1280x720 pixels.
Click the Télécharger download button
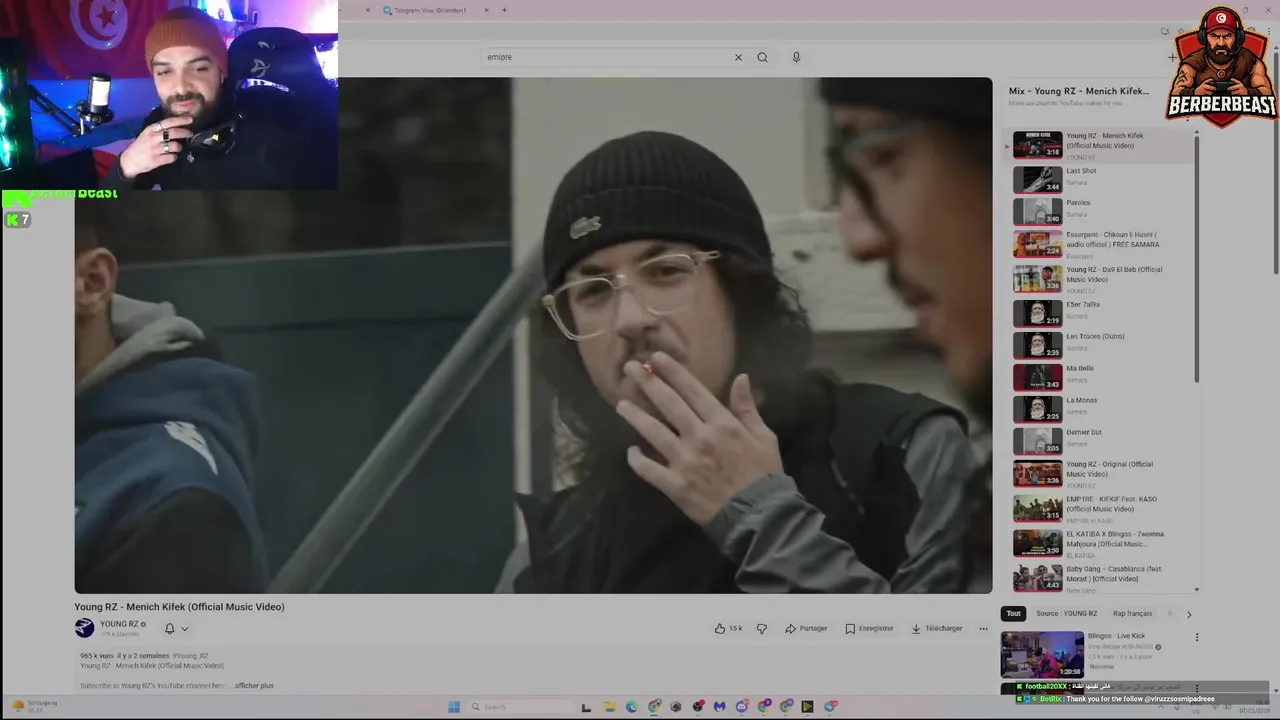937,628
